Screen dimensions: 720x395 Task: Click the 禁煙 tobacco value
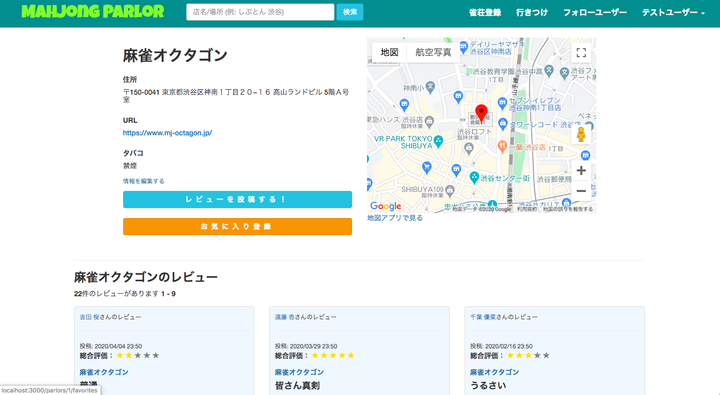(x=129, y=166)
